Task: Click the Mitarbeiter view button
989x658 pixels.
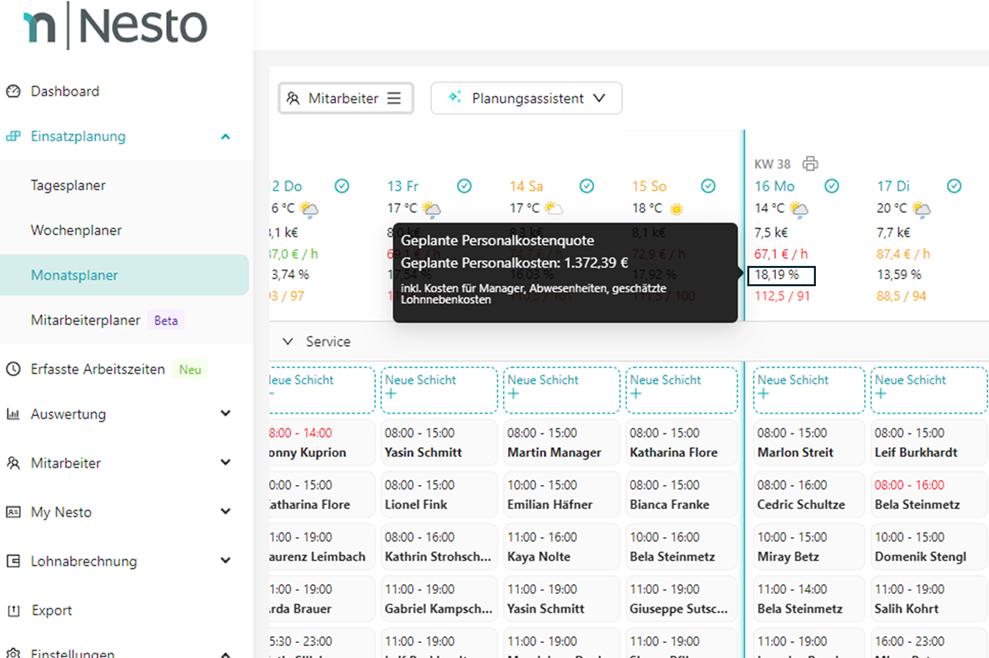Action: coord(345,98)
